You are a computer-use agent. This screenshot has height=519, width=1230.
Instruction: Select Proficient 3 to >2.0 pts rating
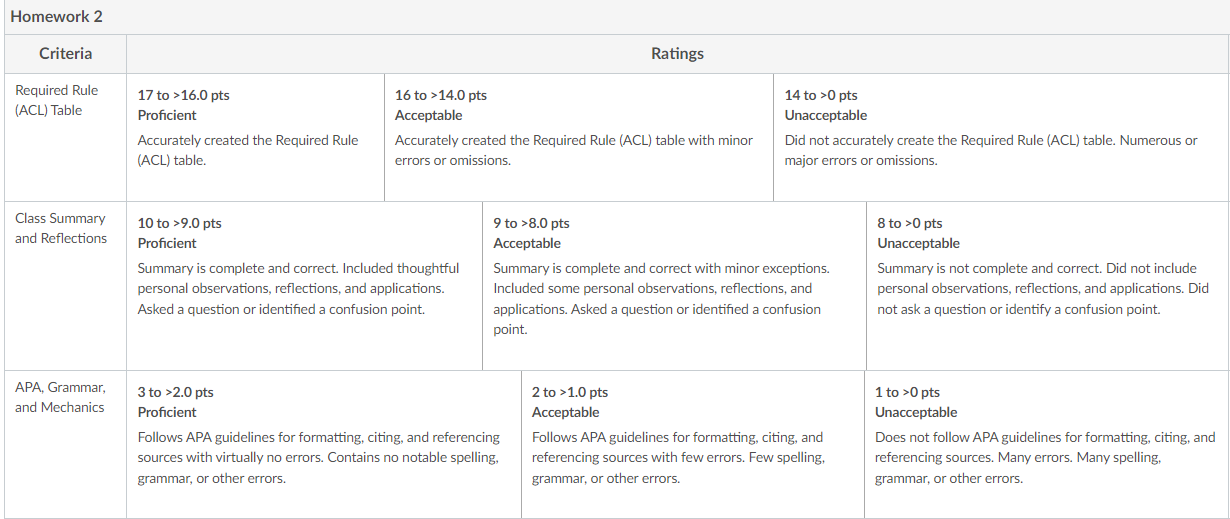tap(324, 444)
